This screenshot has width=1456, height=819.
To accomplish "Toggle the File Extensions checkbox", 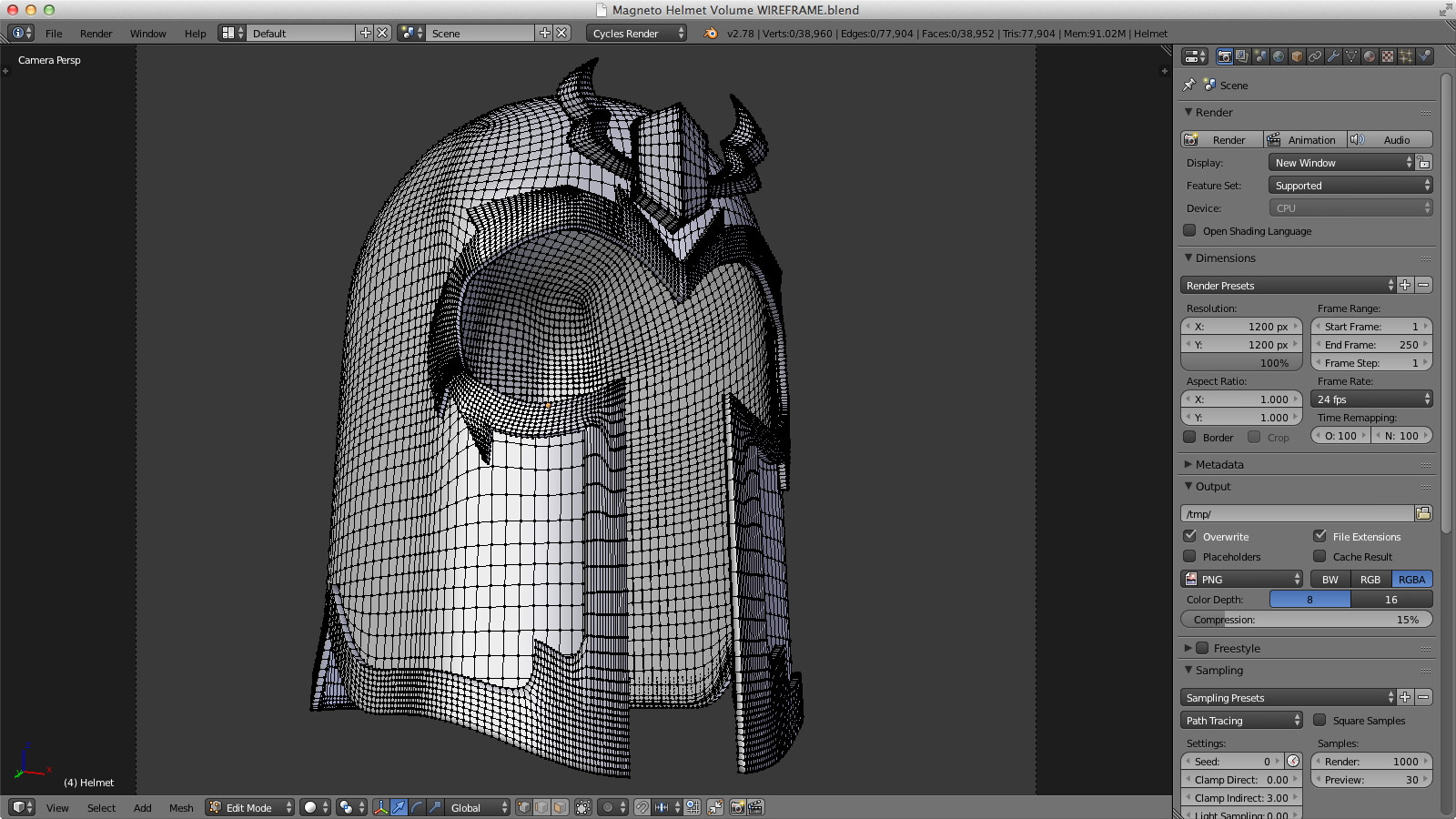I will point(1319,536).
